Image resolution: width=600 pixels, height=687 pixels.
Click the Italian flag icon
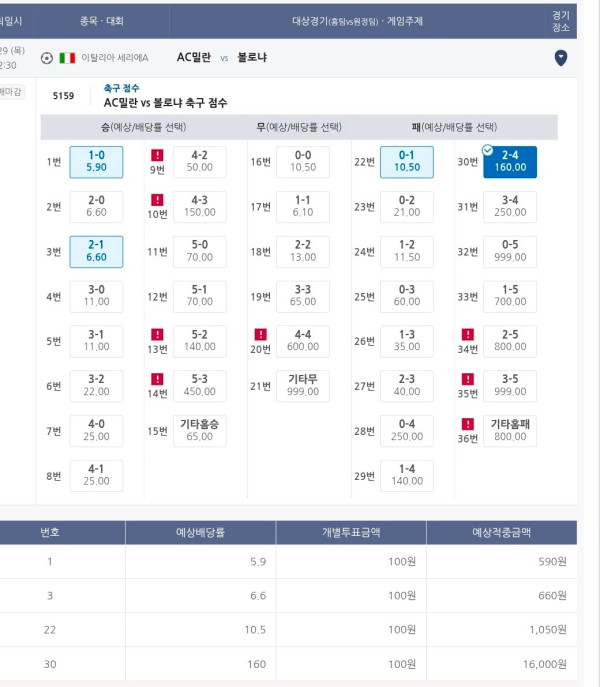point(67,58)
